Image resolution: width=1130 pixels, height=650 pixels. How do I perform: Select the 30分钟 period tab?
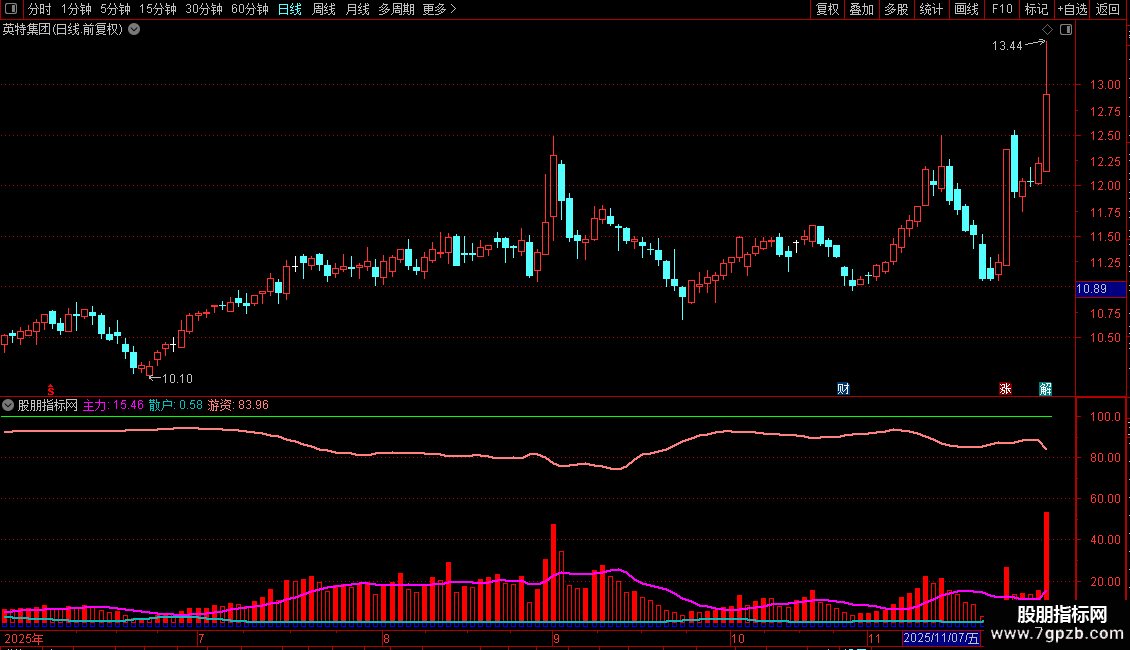[x=204, y=9]
